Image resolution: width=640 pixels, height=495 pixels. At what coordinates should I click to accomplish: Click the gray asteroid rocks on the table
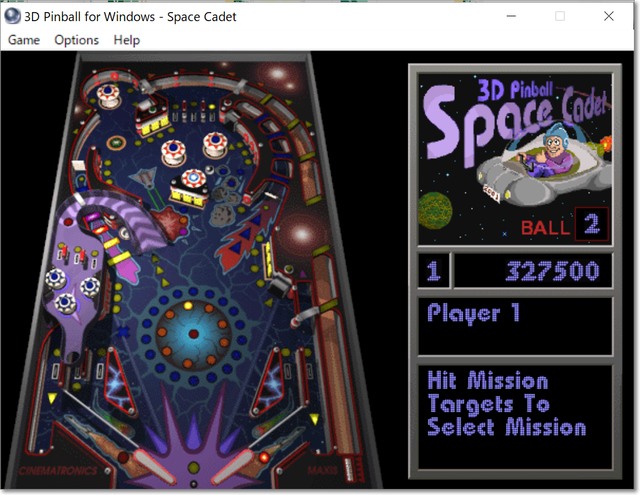point(224,206)
